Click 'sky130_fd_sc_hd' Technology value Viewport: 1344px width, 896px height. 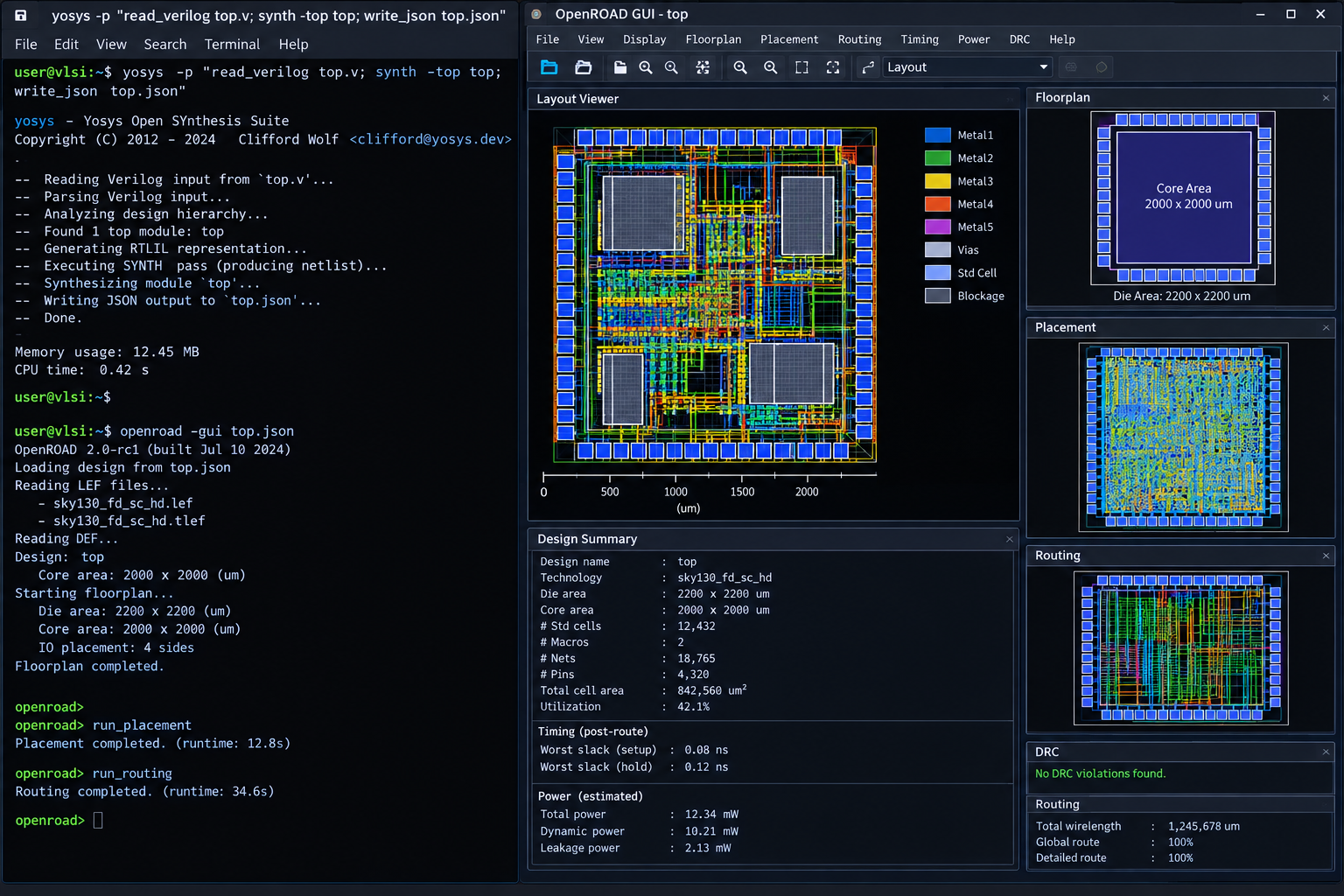click(x=724, y=577)
